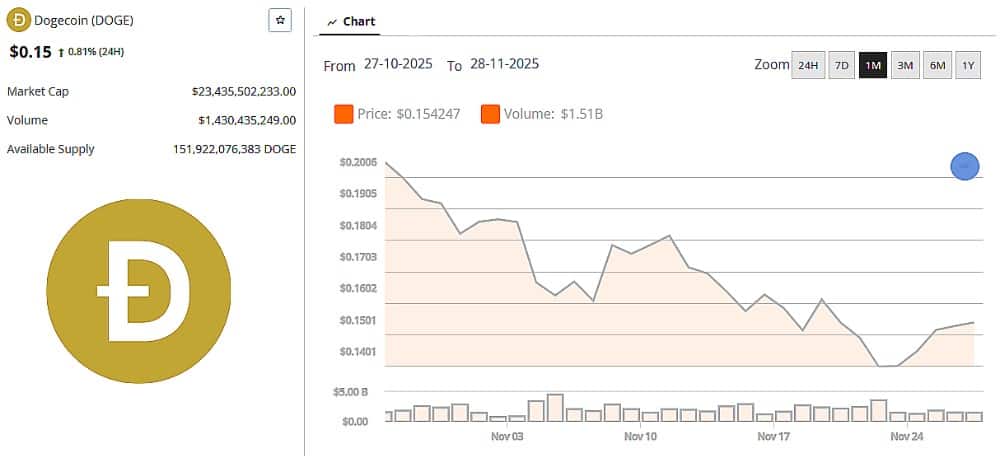Click the $0.1501 y-axis label
Screen dimensions: 1000x456
point(358,320)
